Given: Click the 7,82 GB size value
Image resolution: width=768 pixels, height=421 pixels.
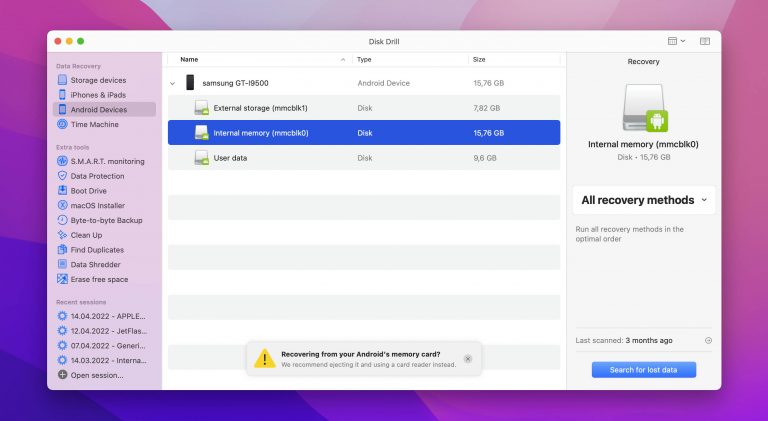Looking at the screenshot, I should 486,108.
